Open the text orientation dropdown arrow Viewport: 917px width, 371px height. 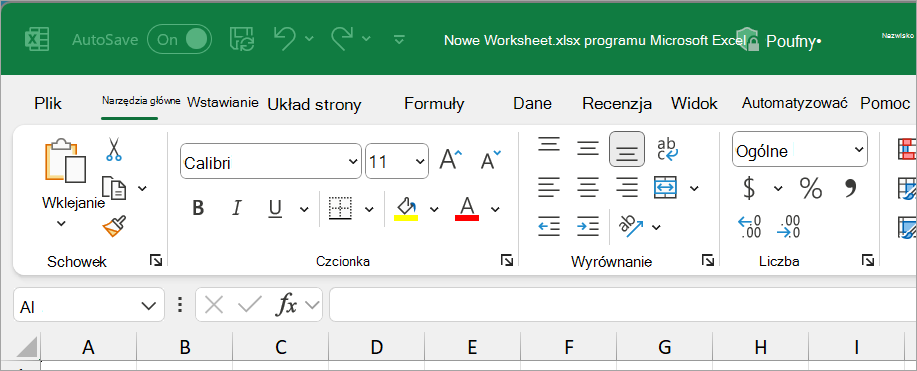pyautogui.click(x=656, y=227)
